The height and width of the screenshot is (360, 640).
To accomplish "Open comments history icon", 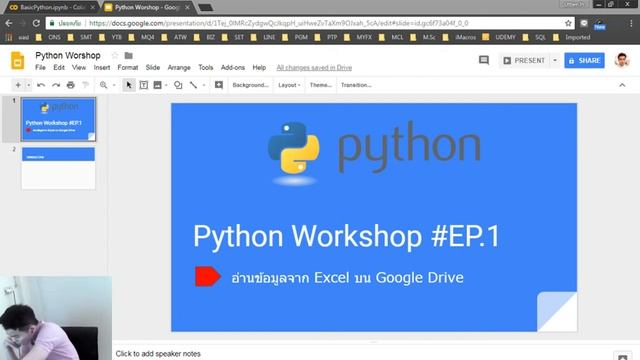I will (x=484, y=60).
